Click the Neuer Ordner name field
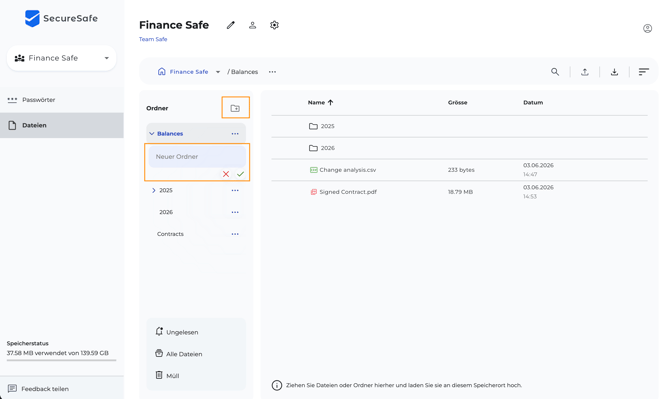670x399 pixels. 197,157
